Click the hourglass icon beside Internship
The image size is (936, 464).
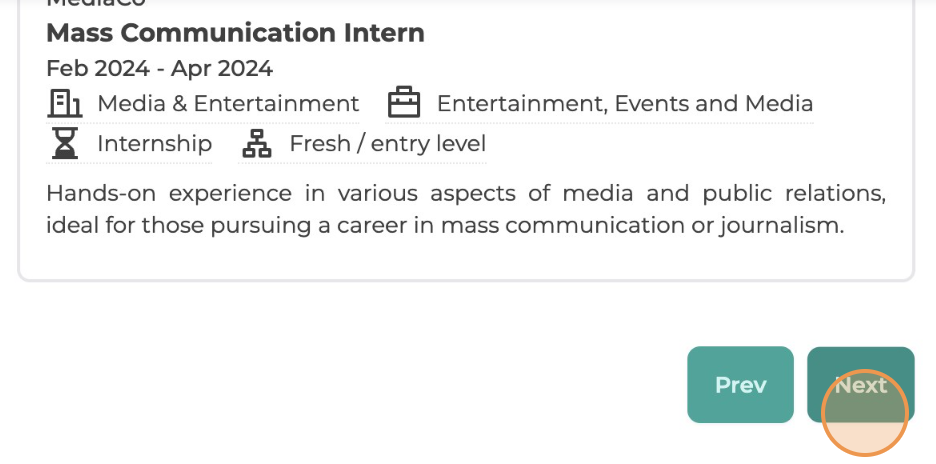(x=64, y=143)
